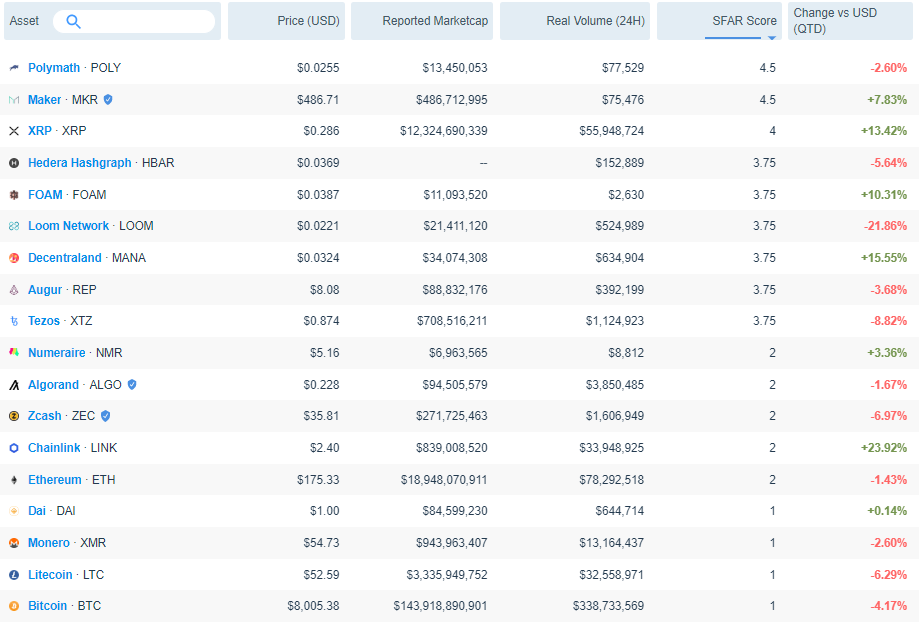Image resolution: width=919 pixels, height=623 pixels.
Task: Click the Hedera Hashgraph logo icon
Action: coord(14,163)
